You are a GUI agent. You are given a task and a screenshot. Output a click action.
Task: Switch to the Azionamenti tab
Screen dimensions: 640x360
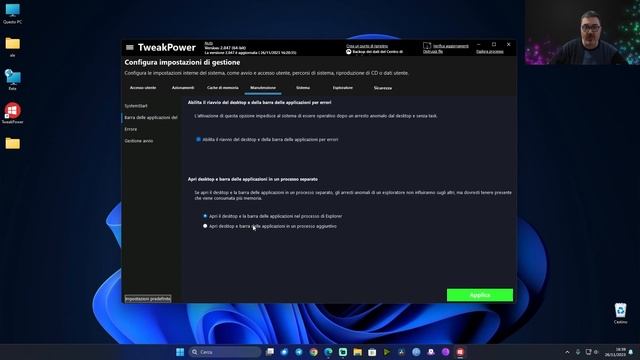click(183, 88)
